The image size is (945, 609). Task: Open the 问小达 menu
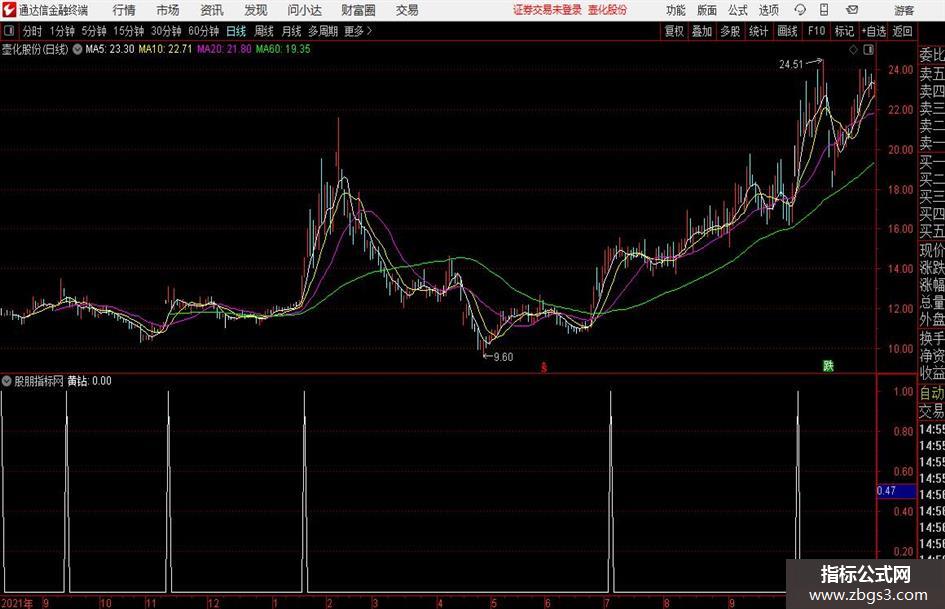[304, 10]
